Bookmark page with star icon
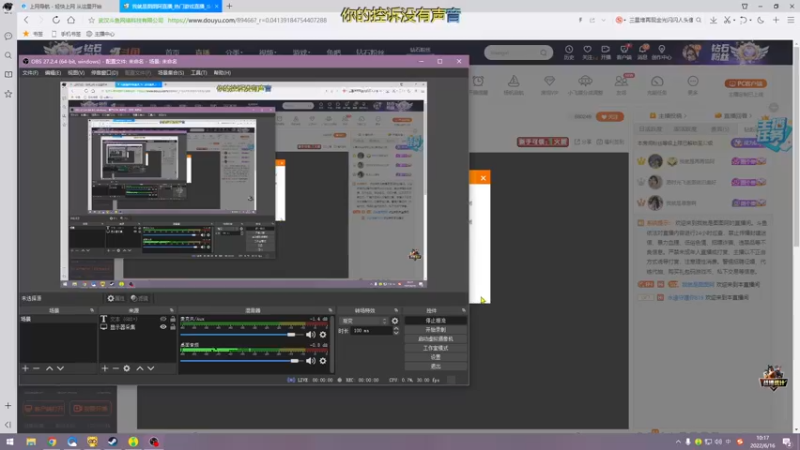The width and height of the screenshot is (800, 450). pyautogui.click(x=91, y=20)
